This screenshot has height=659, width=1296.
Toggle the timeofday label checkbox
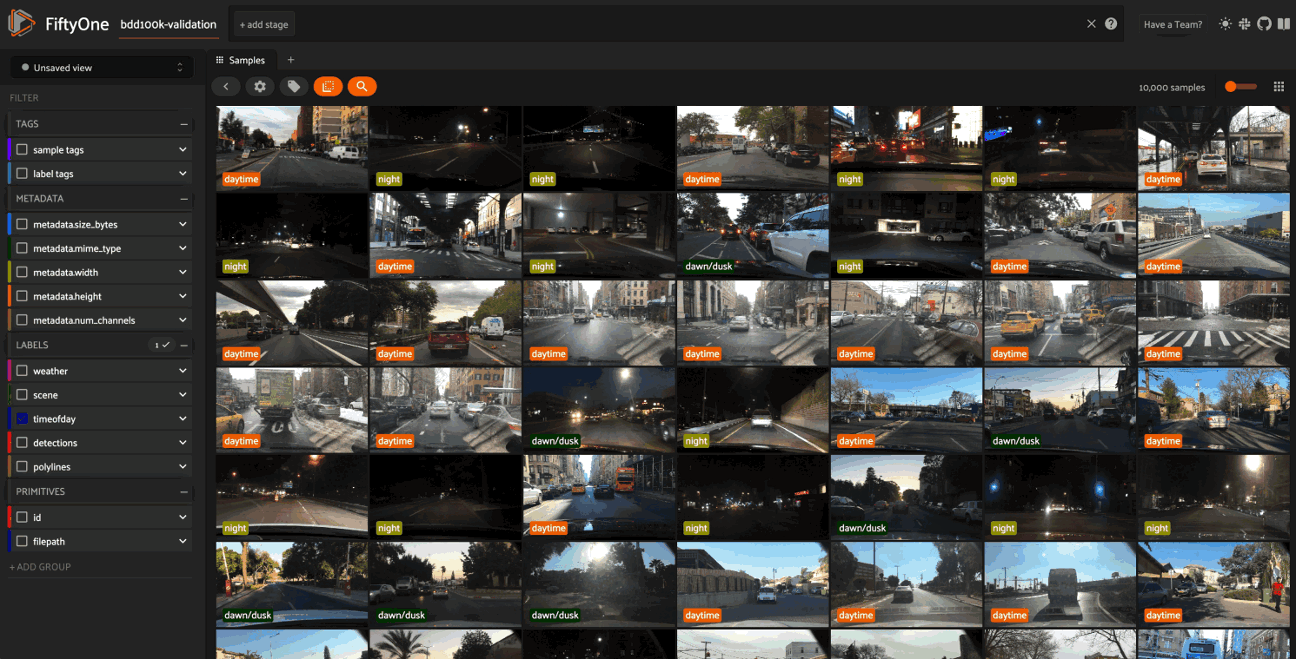tap(22, 419)
